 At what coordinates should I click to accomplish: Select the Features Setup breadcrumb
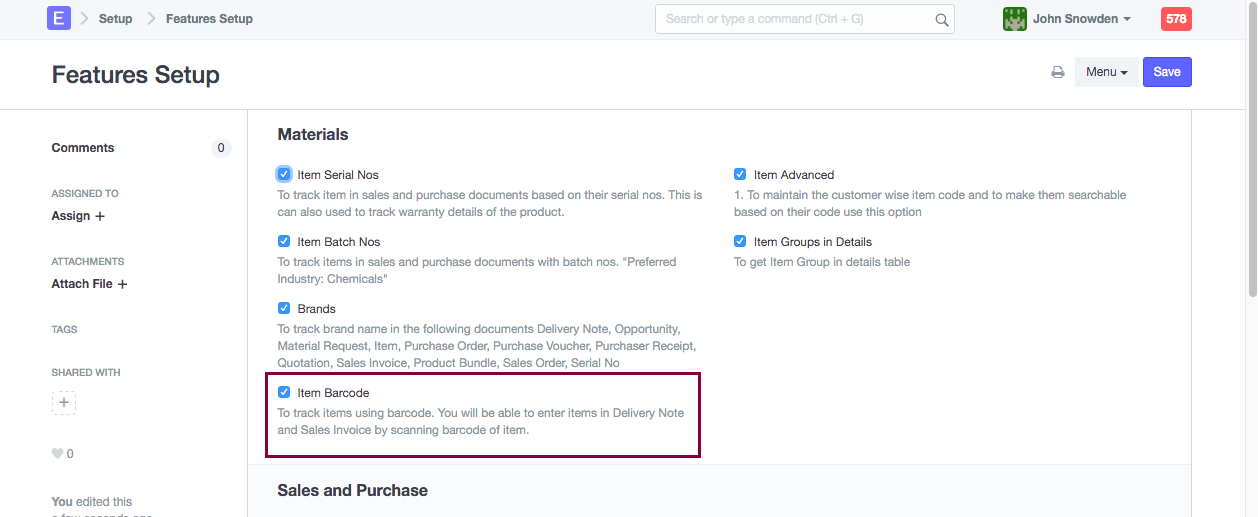209,19
